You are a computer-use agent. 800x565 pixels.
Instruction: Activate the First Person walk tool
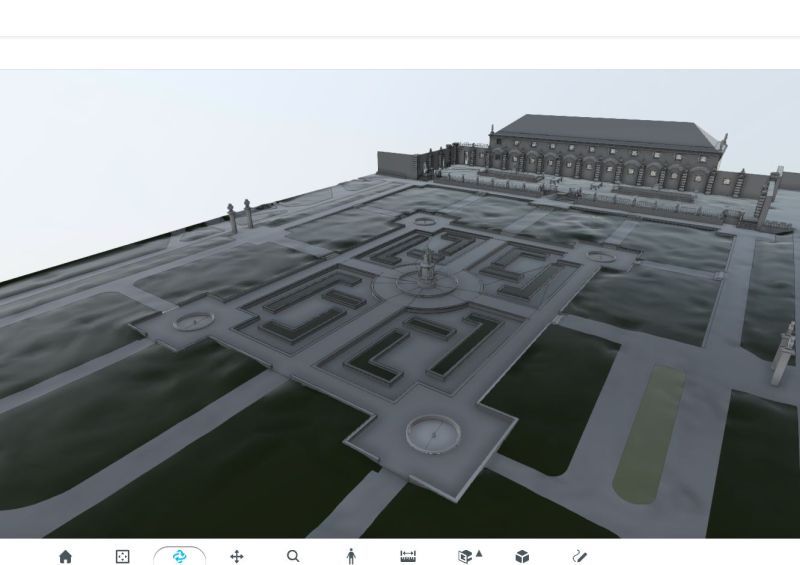pos(351,556)
